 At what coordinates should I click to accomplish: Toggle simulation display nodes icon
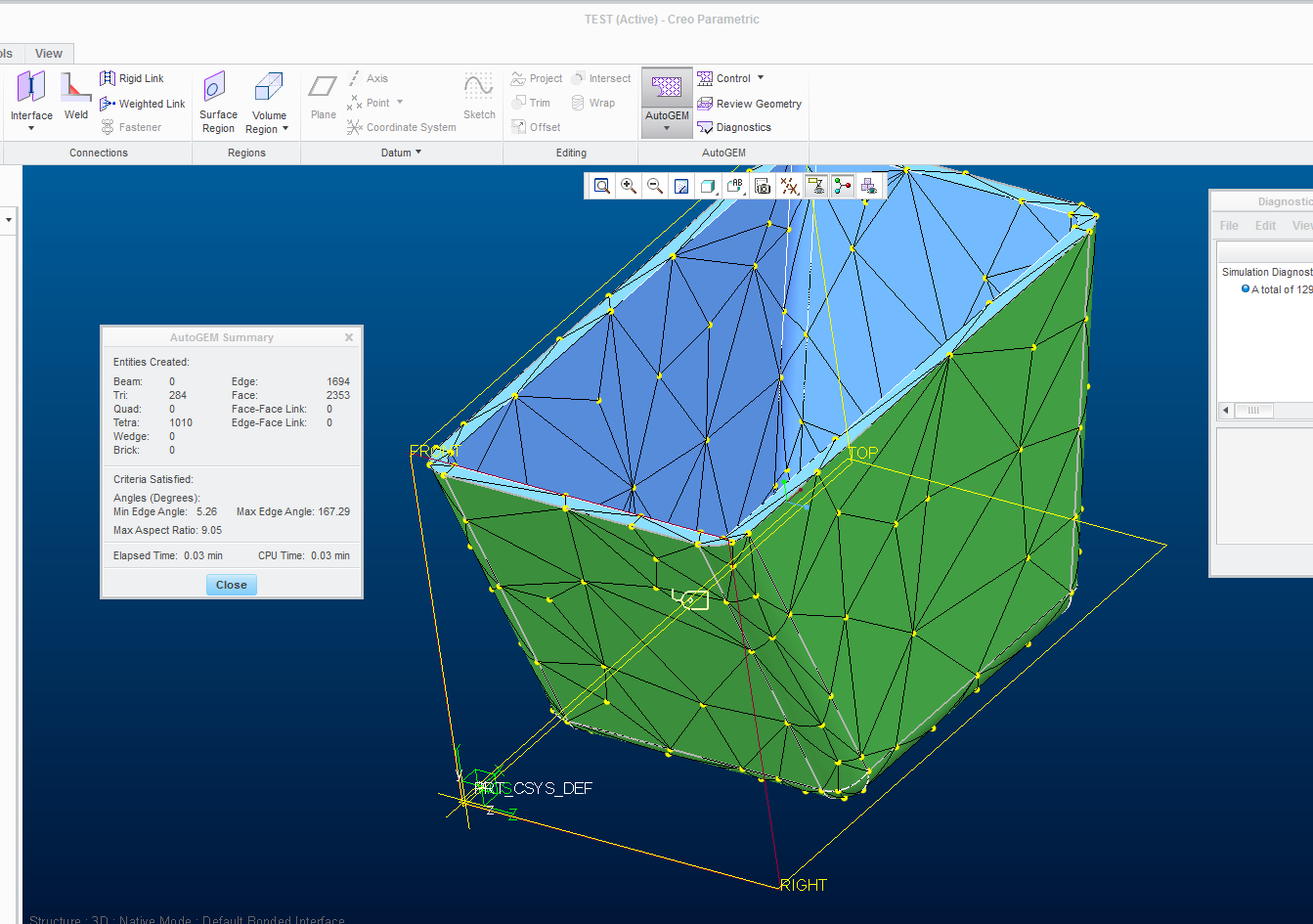(x=842, y=186)
